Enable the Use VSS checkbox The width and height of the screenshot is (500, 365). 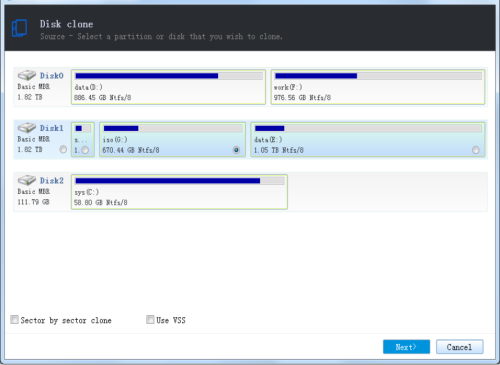point(150,320)
